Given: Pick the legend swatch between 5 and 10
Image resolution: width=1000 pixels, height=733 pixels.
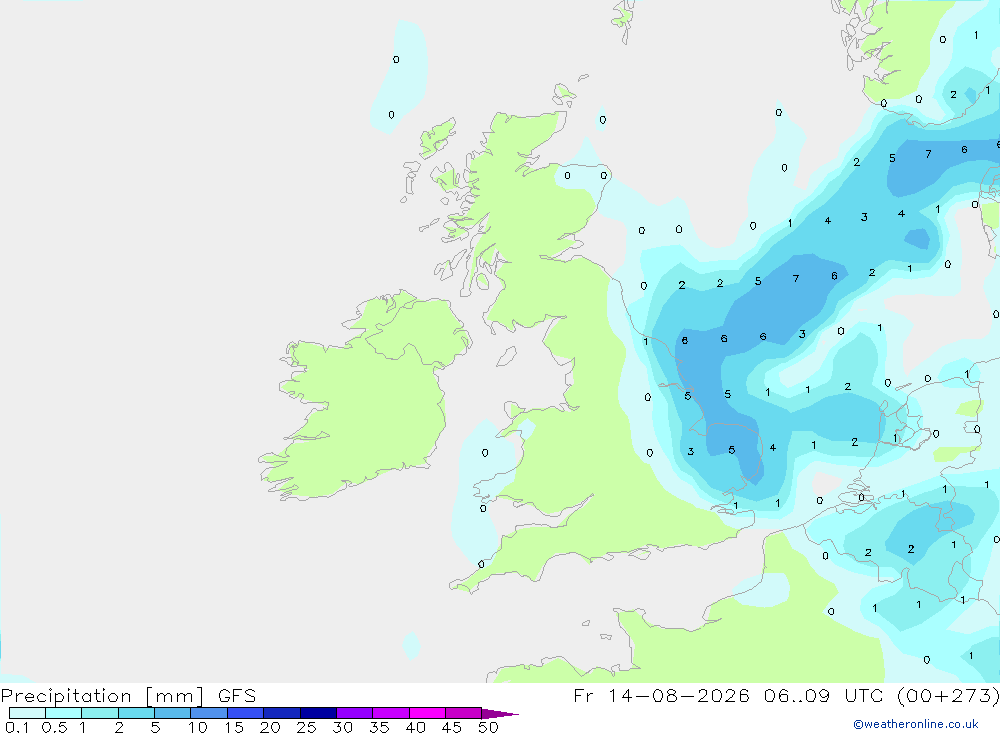Looking at the screenshot, I should [x=172, y=713].
